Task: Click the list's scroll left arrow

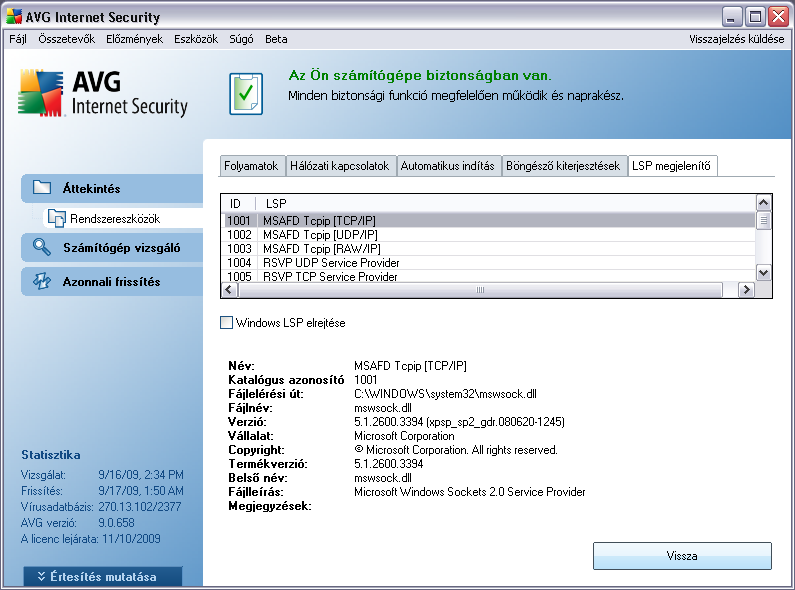Action: [x=230, y=289]
